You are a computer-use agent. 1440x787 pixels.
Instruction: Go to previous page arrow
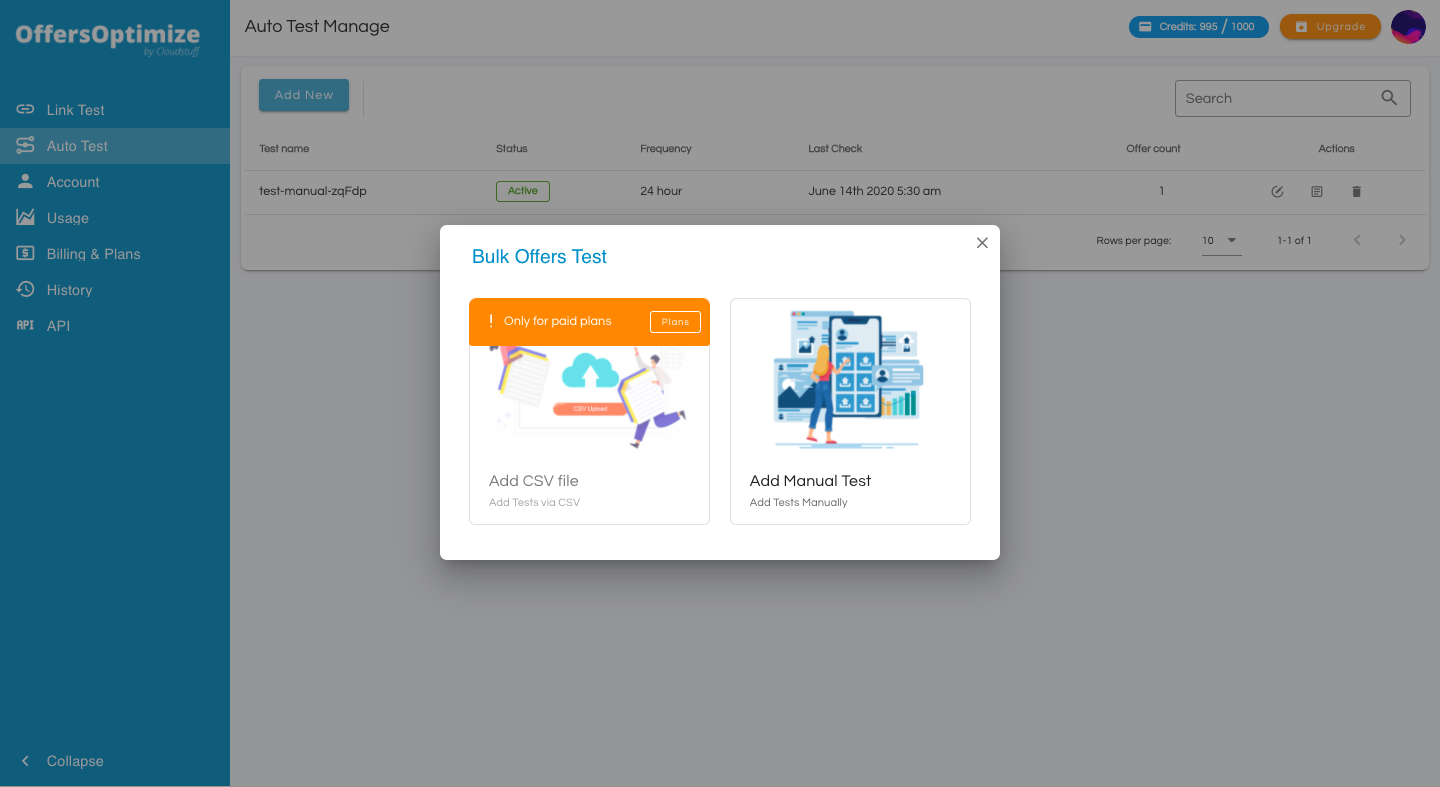1357,240
